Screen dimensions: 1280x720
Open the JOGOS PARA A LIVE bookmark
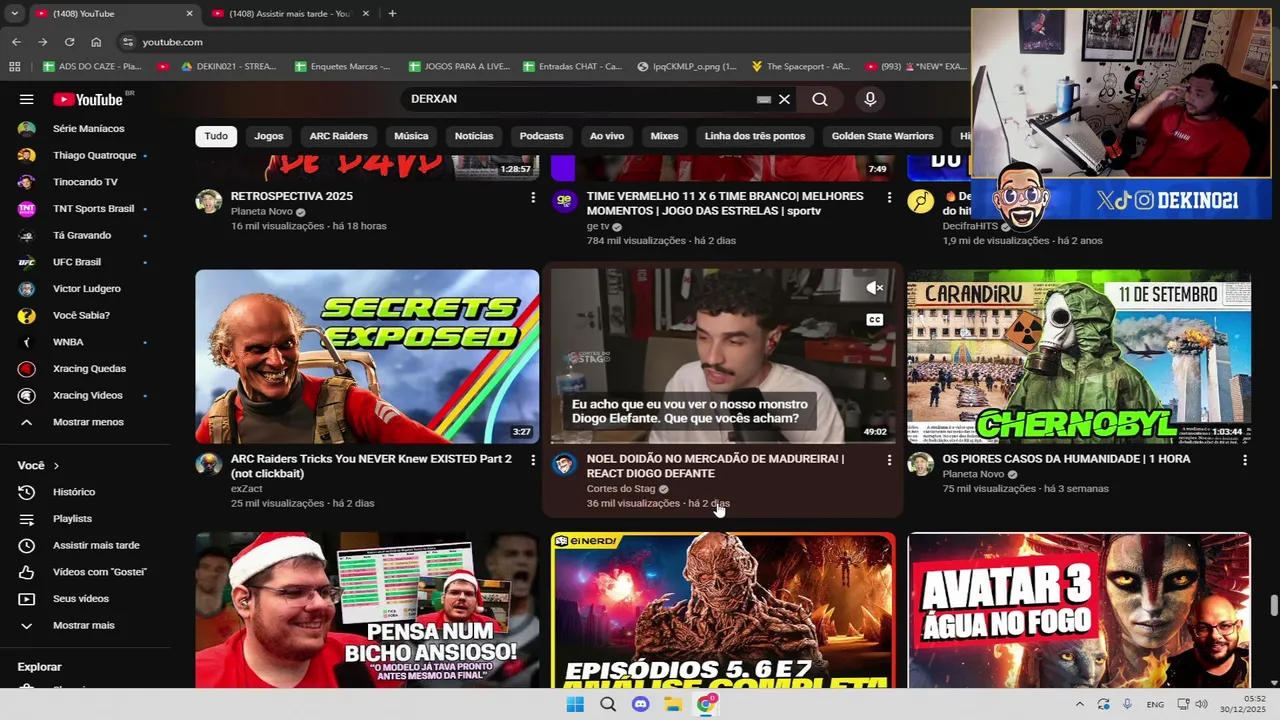[x=458, y=67]
